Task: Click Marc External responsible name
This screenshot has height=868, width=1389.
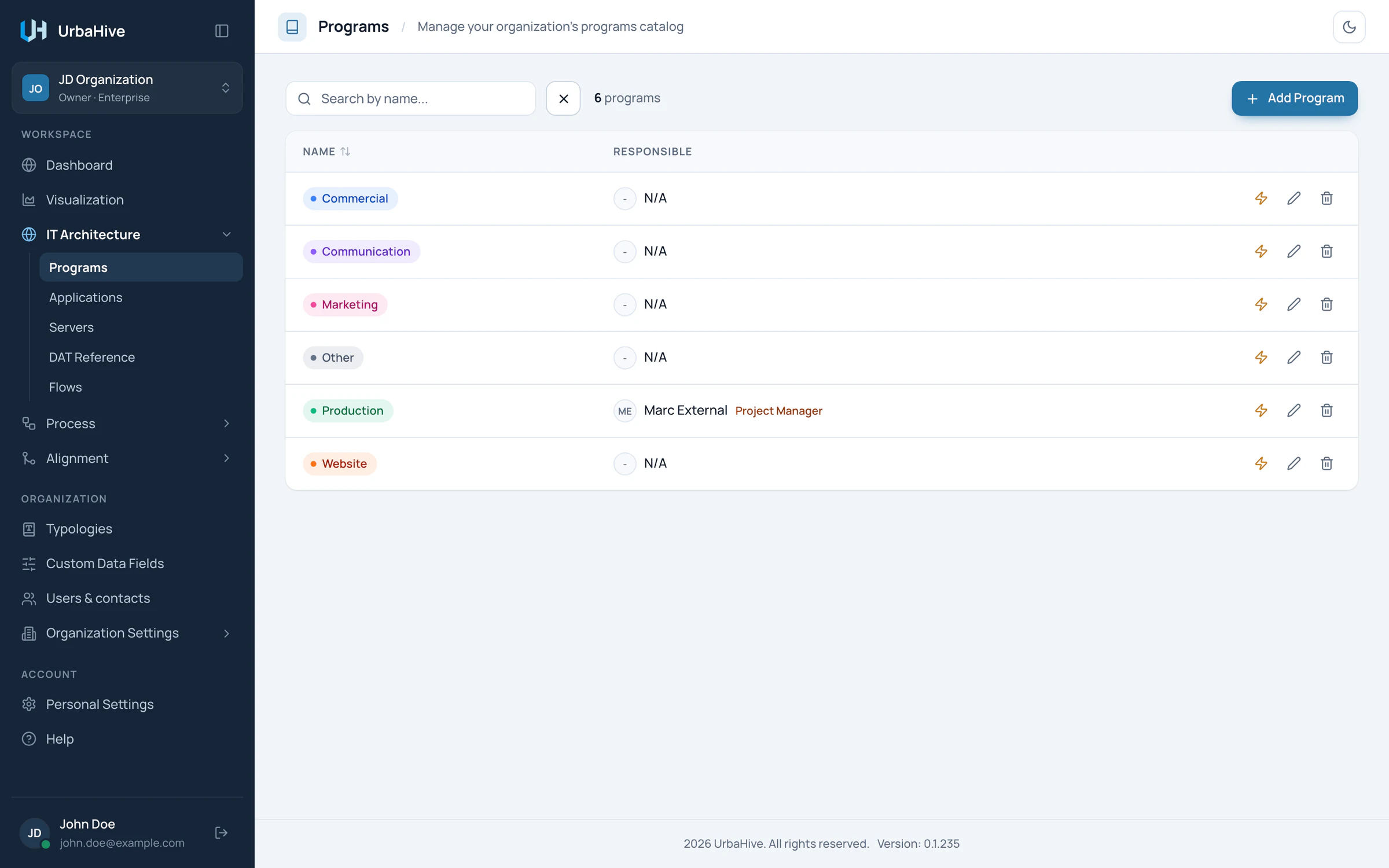Action: pyautogui.click(x=685, y=410)
